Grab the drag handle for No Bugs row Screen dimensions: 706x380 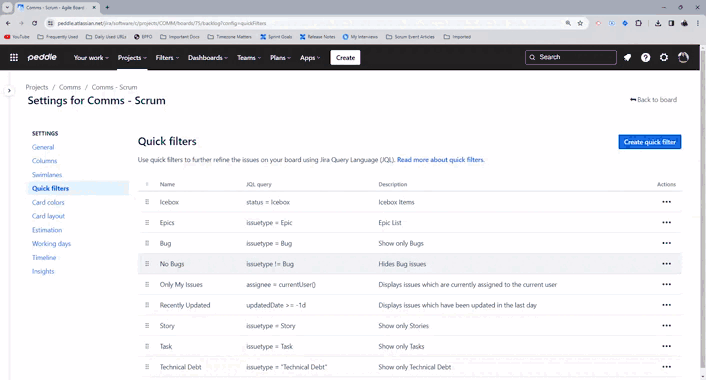click(x=147, y=264)
